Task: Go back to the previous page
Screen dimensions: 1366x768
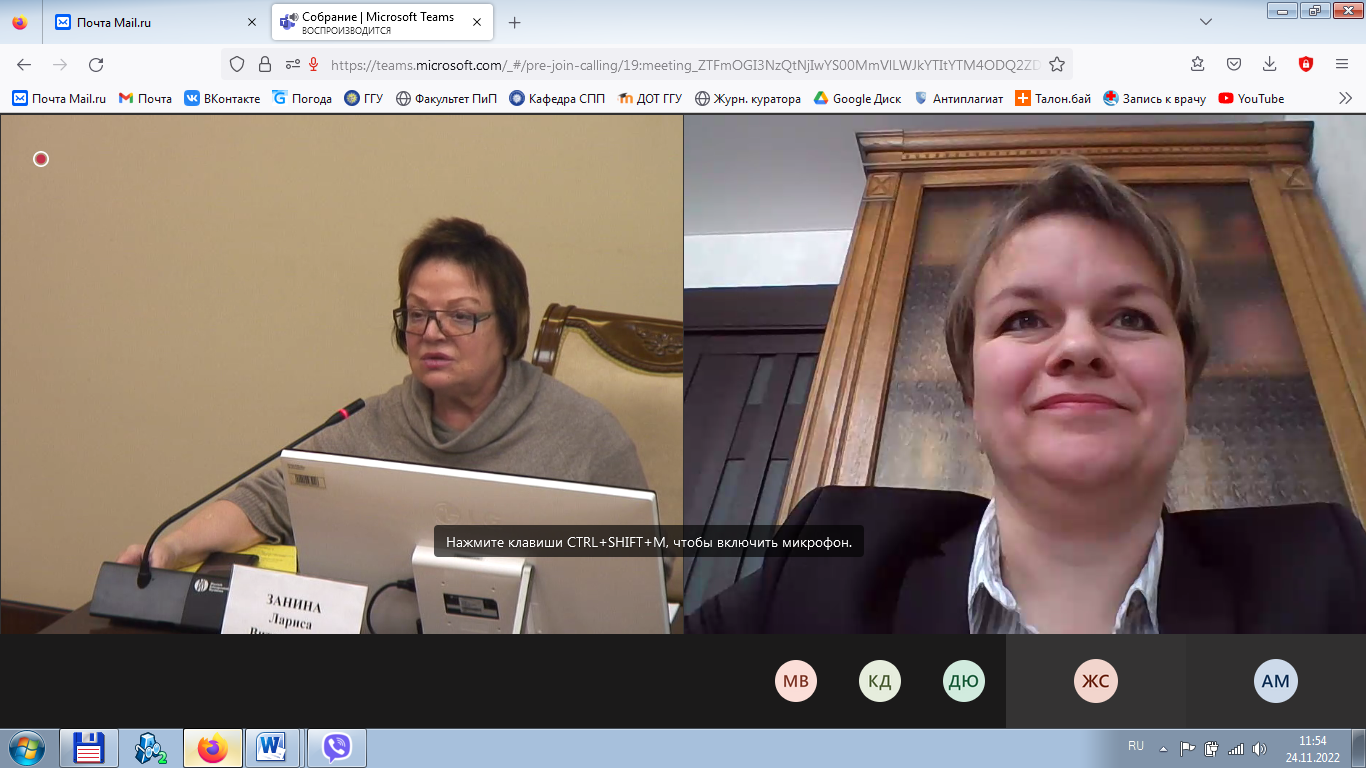Action: (x=24, y=64)
